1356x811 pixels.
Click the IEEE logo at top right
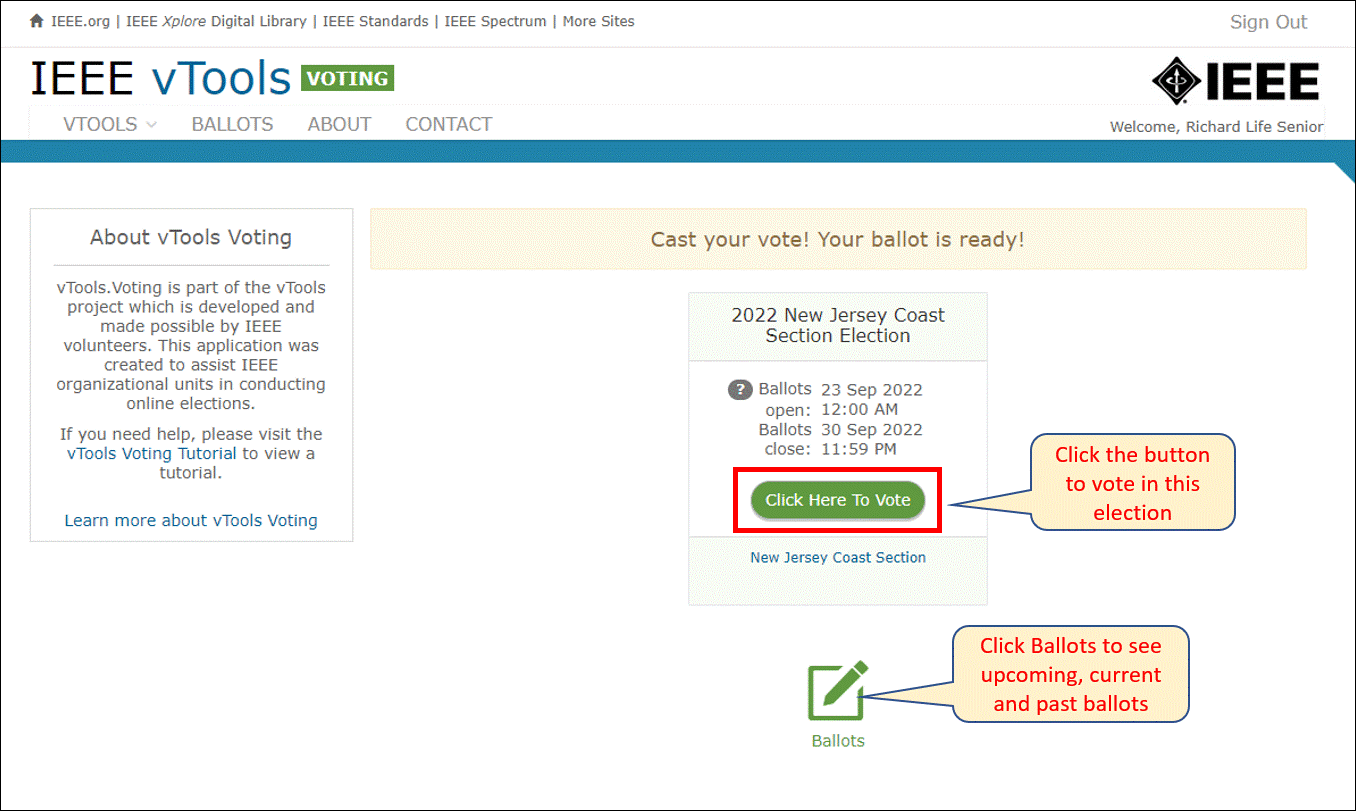(x=1235, y=81)
